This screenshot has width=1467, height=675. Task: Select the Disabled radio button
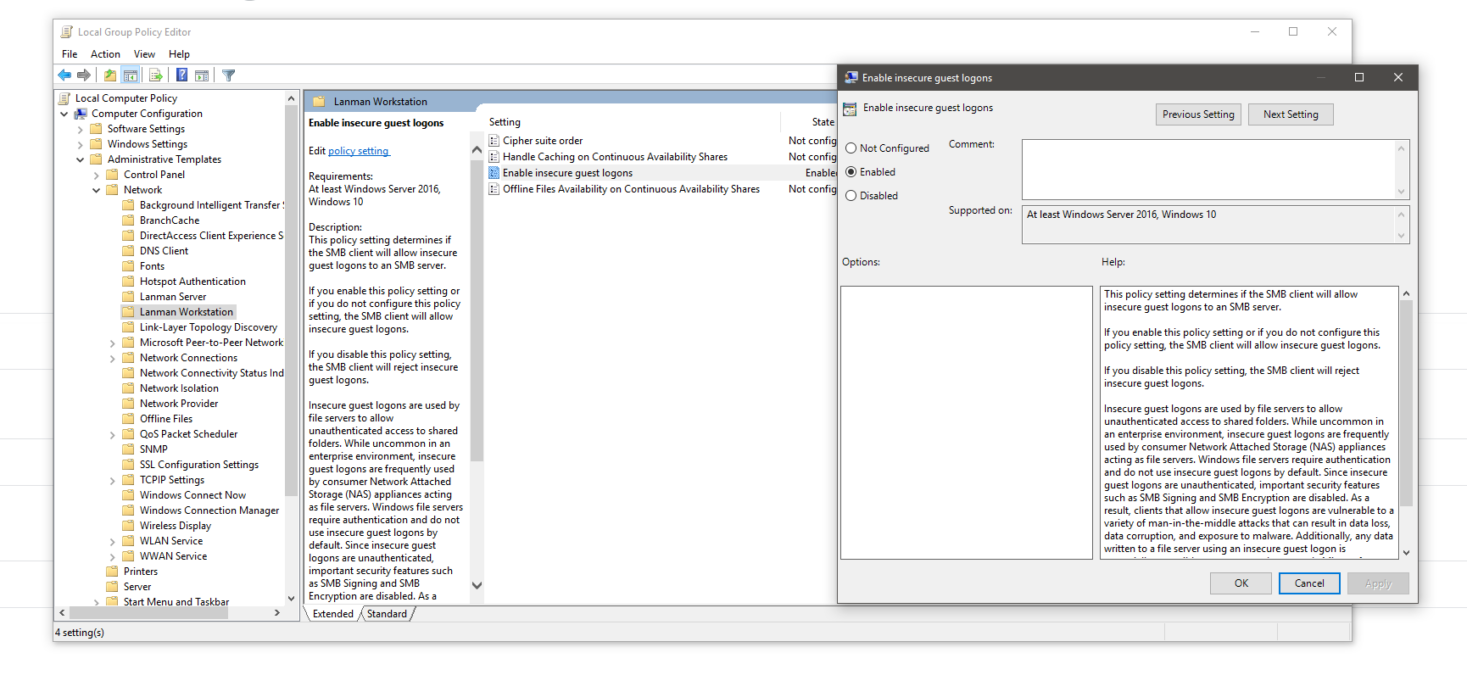pyautogui.click(x=851, y=196)
